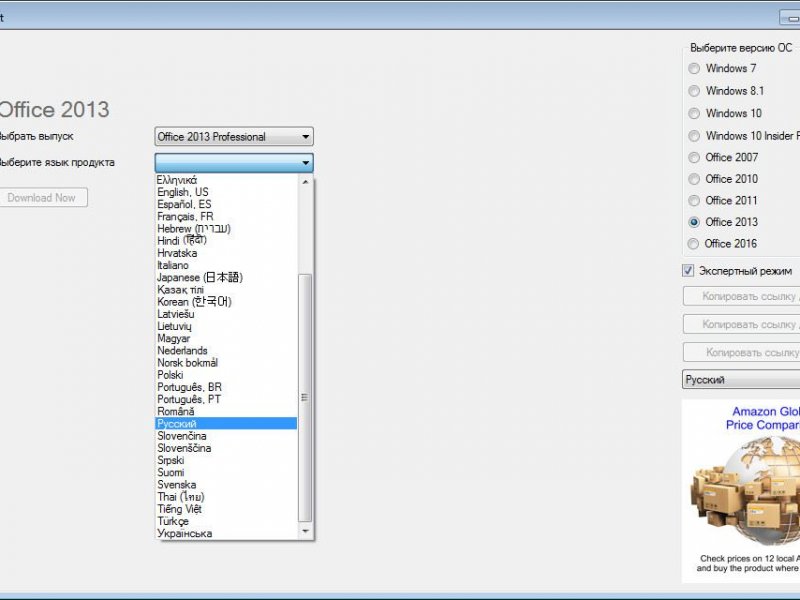Choose Ελληνικά from the language list
The height and width of the screenshot is (600, 800).
[226, 180]
